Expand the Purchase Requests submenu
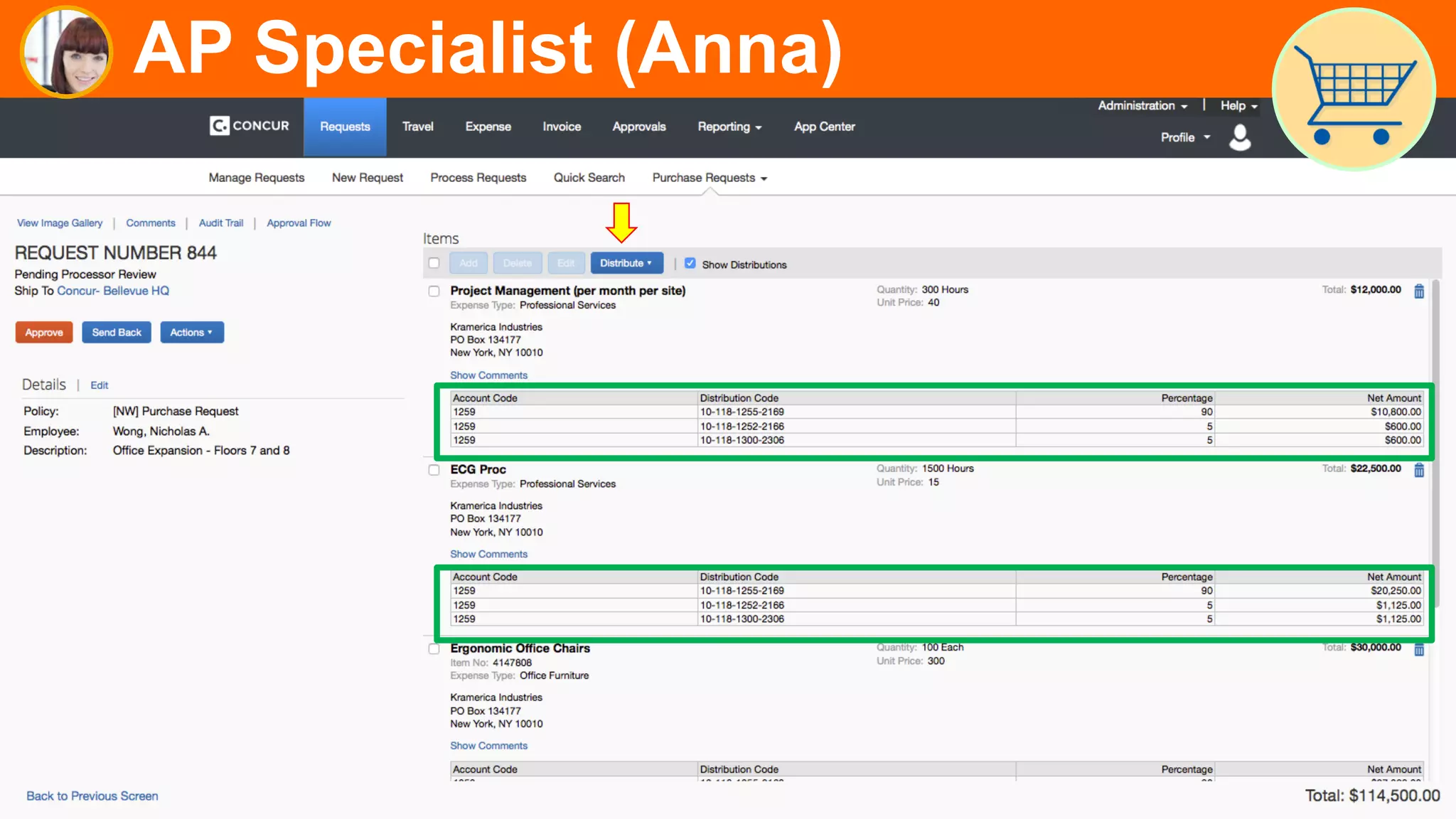 click(x=710, y=178)
